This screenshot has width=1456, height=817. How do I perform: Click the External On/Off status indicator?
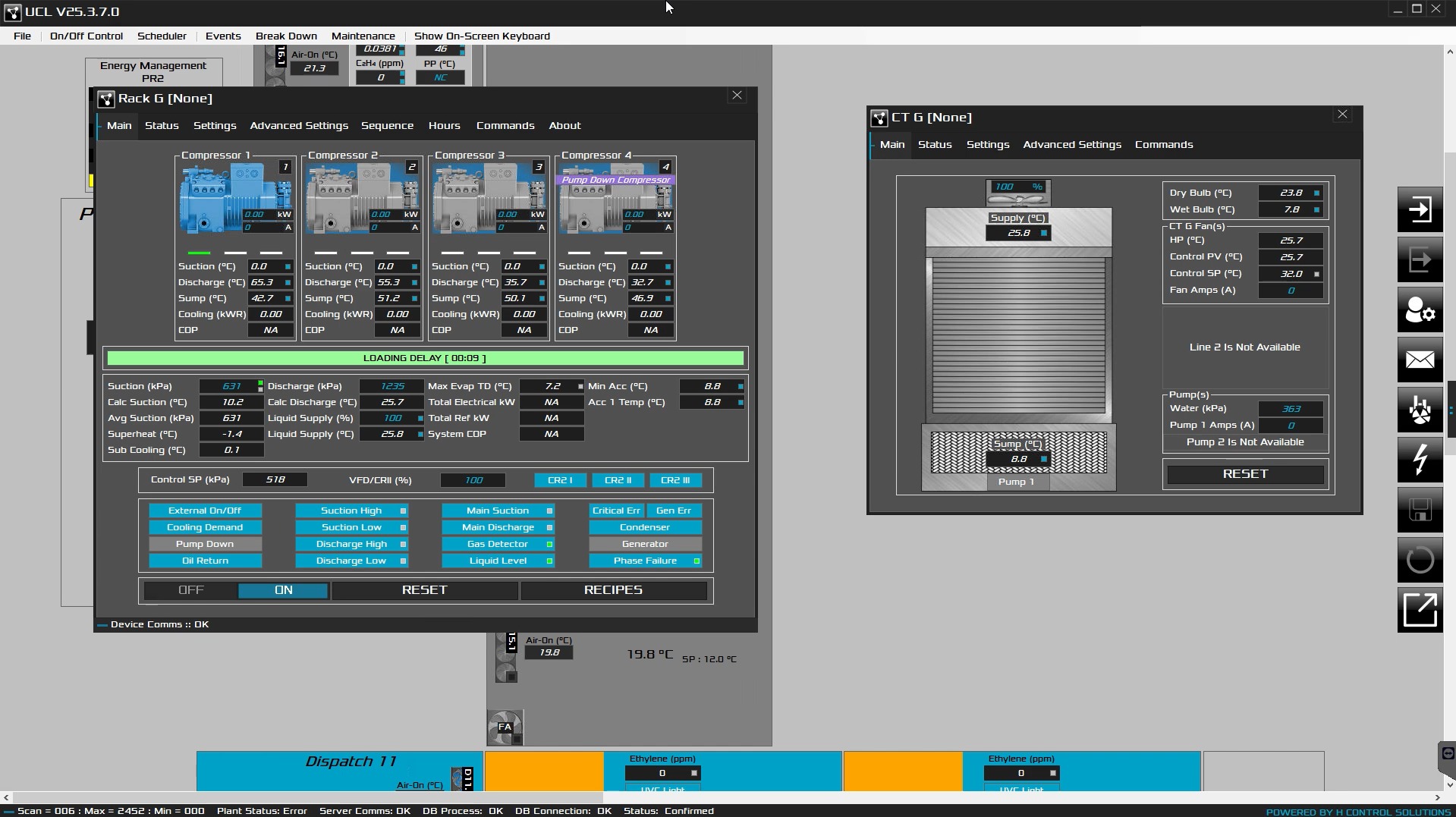pos(205,511)
